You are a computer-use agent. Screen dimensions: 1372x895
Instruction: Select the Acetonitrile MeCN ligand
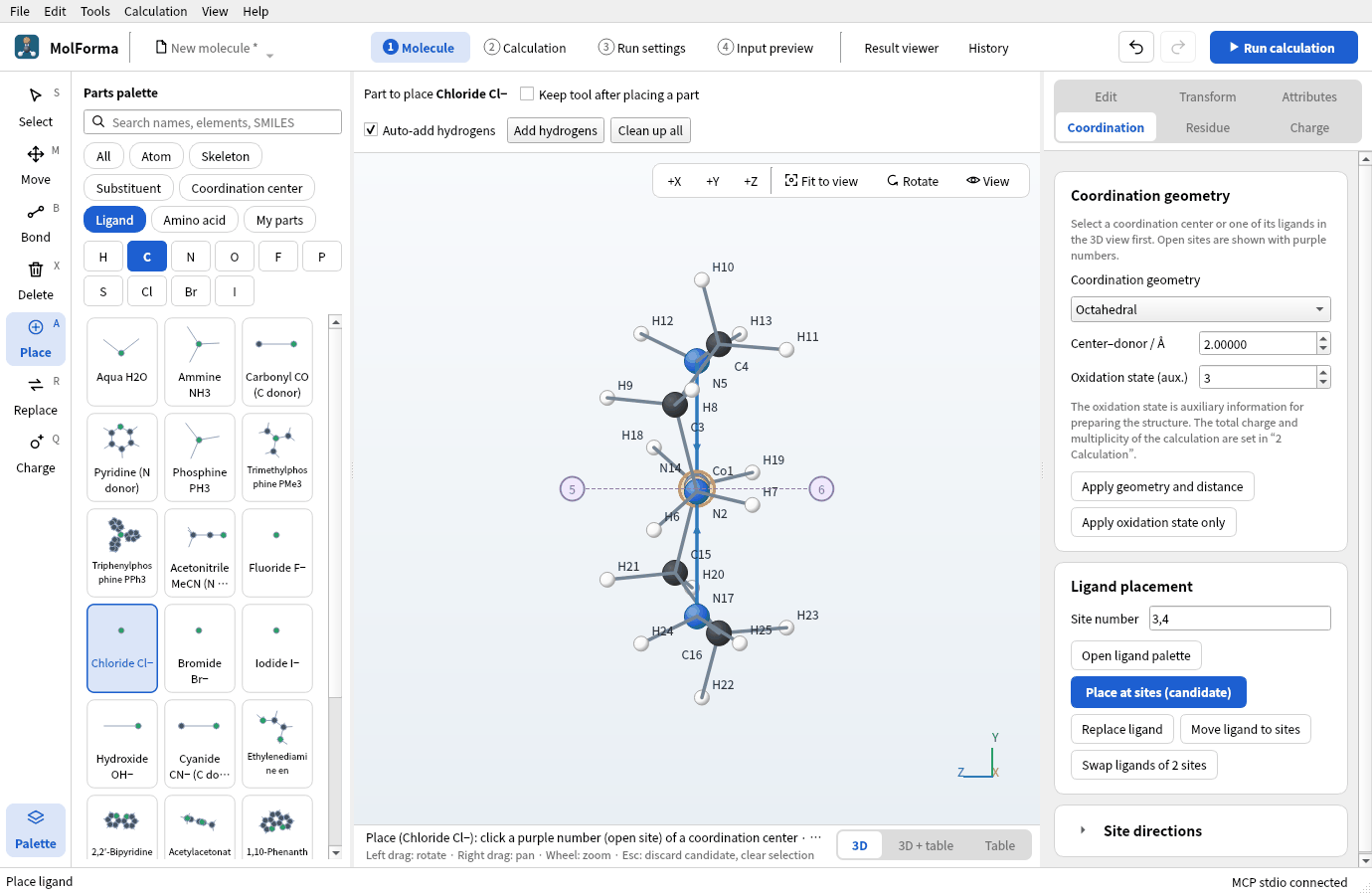tap(200, 553)
